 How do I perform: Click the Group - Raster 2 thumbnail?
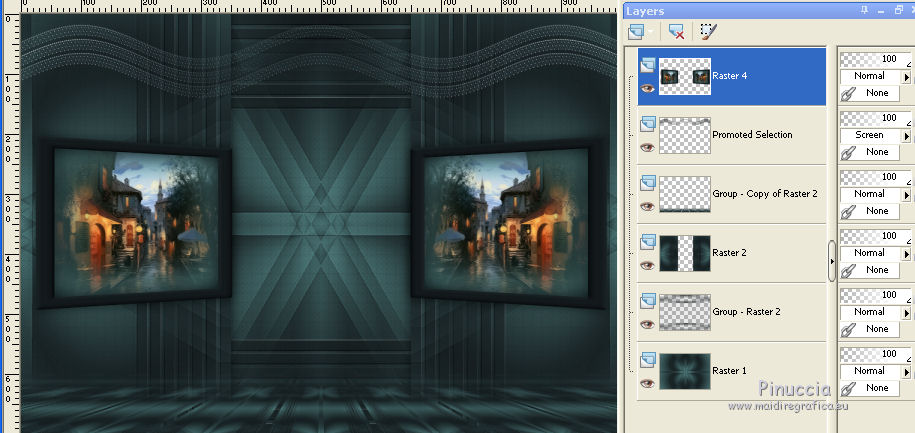pyautogui.click(x=684, y=312)
